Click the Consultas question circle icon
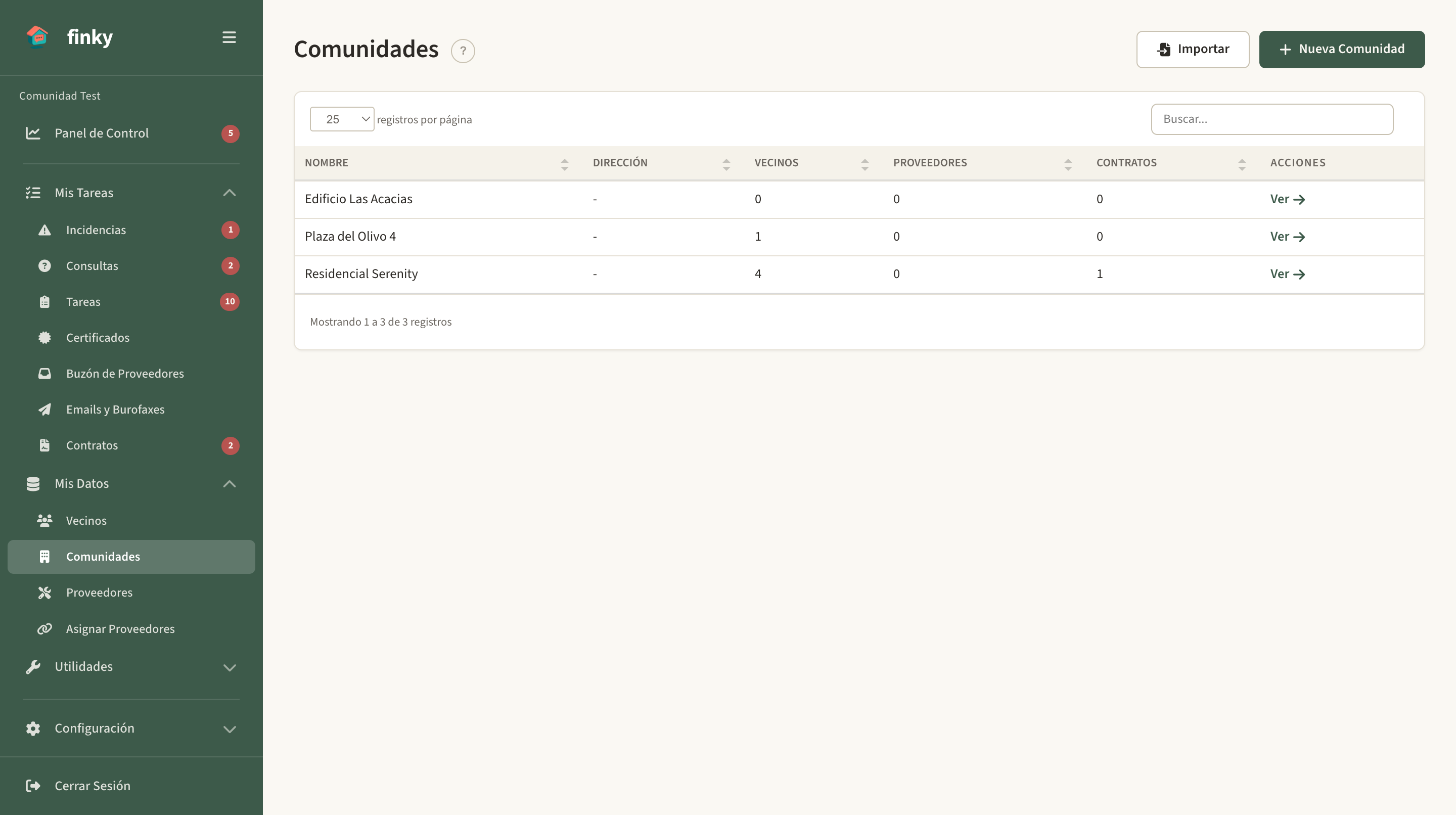The width and height of the screenshot is (1456, 815). [44, 265]
